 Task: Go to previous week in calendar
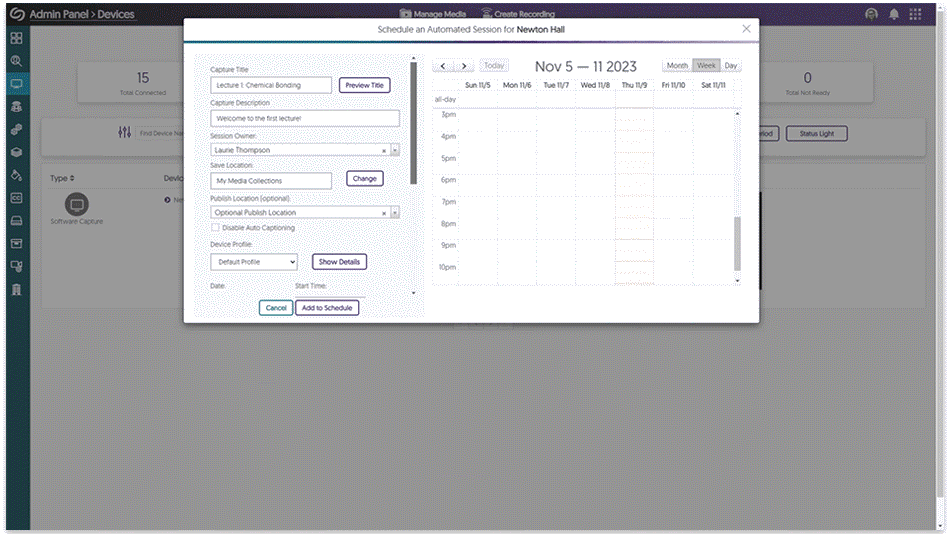click(x=443, y=65)
